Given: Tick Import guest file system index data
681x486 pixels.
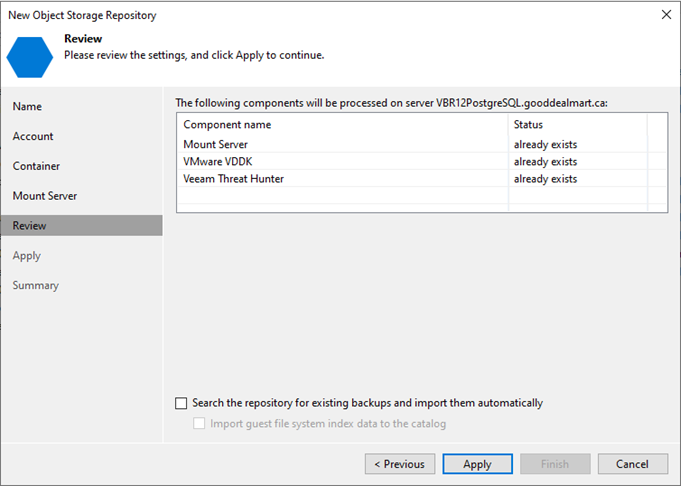Looking at the screenshot, I should tap(199, 423).
